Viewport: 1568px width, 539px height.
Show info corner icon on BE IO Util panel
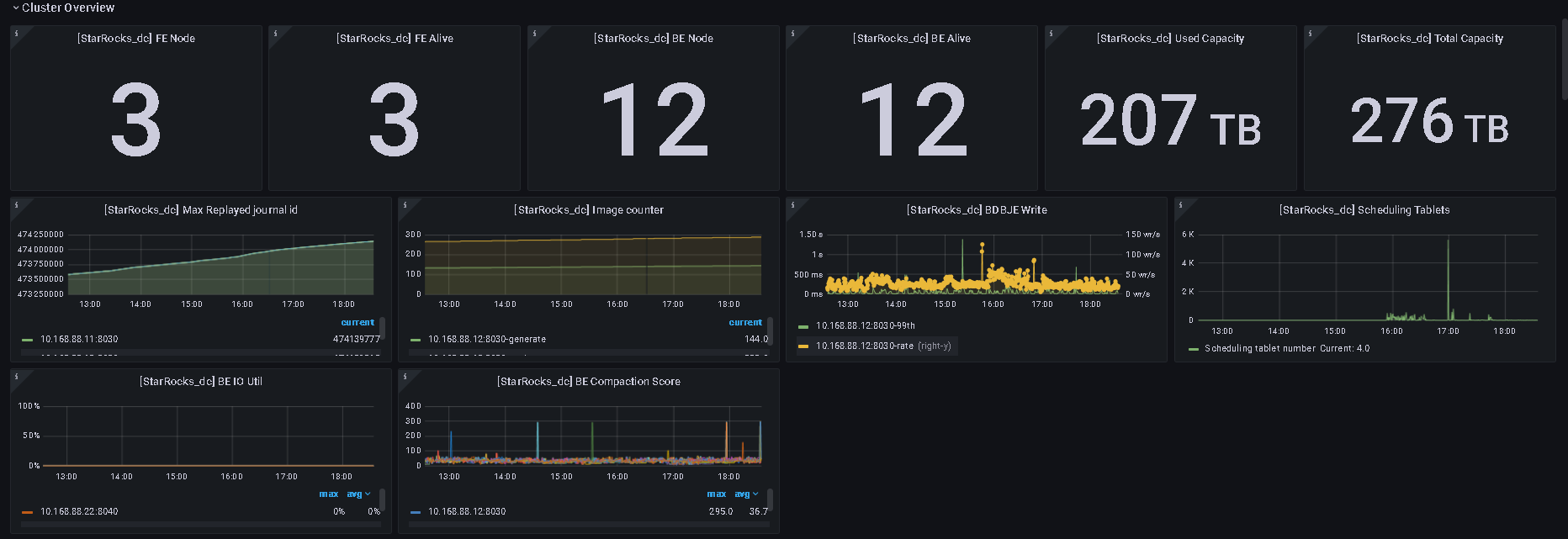click(x=17, y=376)
